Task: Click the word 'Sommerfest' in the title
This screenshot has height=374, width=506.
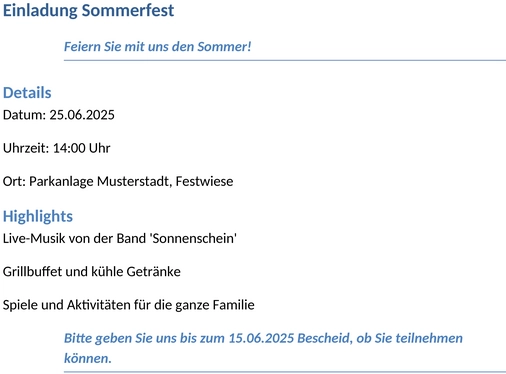Action: 128,10
